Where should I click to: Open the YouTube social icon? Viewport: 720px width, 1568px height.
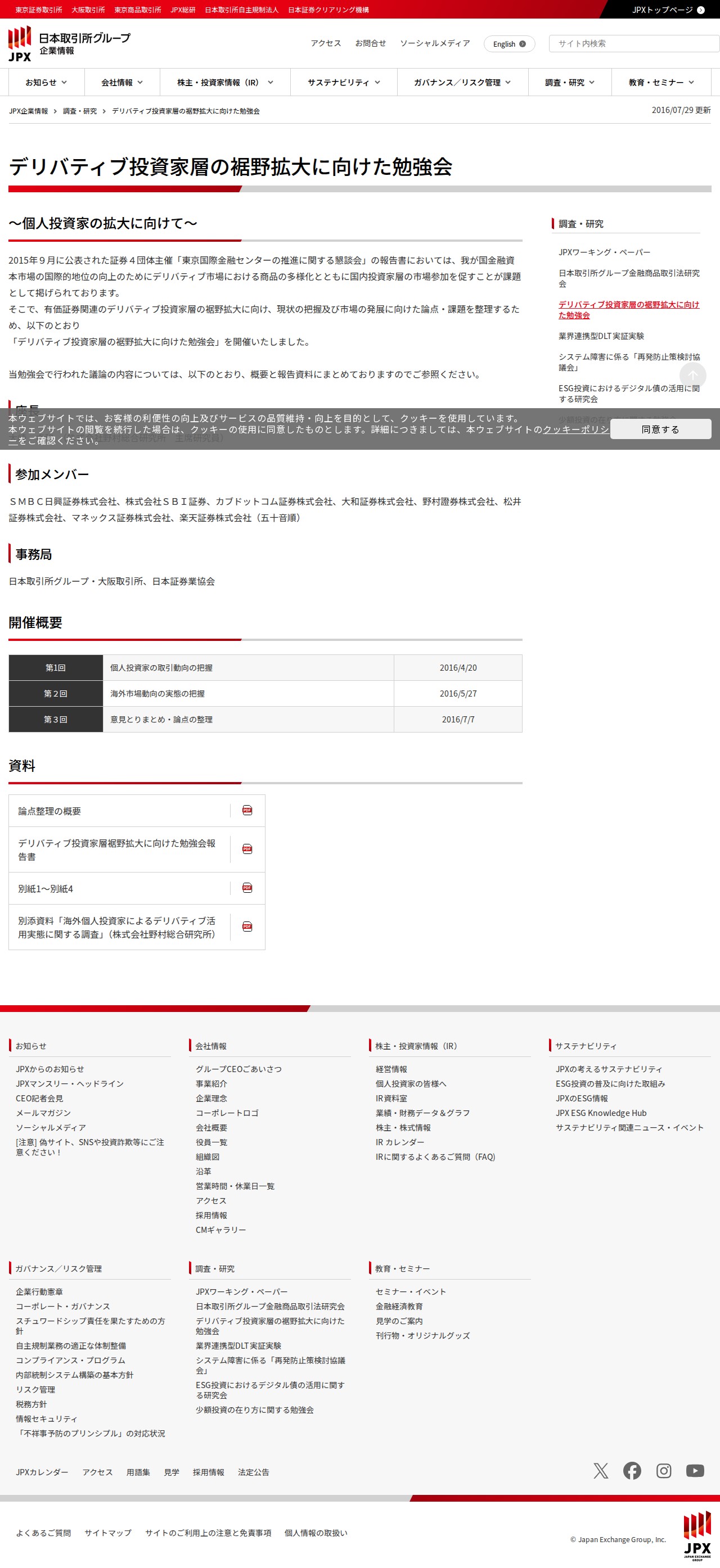695,1471
